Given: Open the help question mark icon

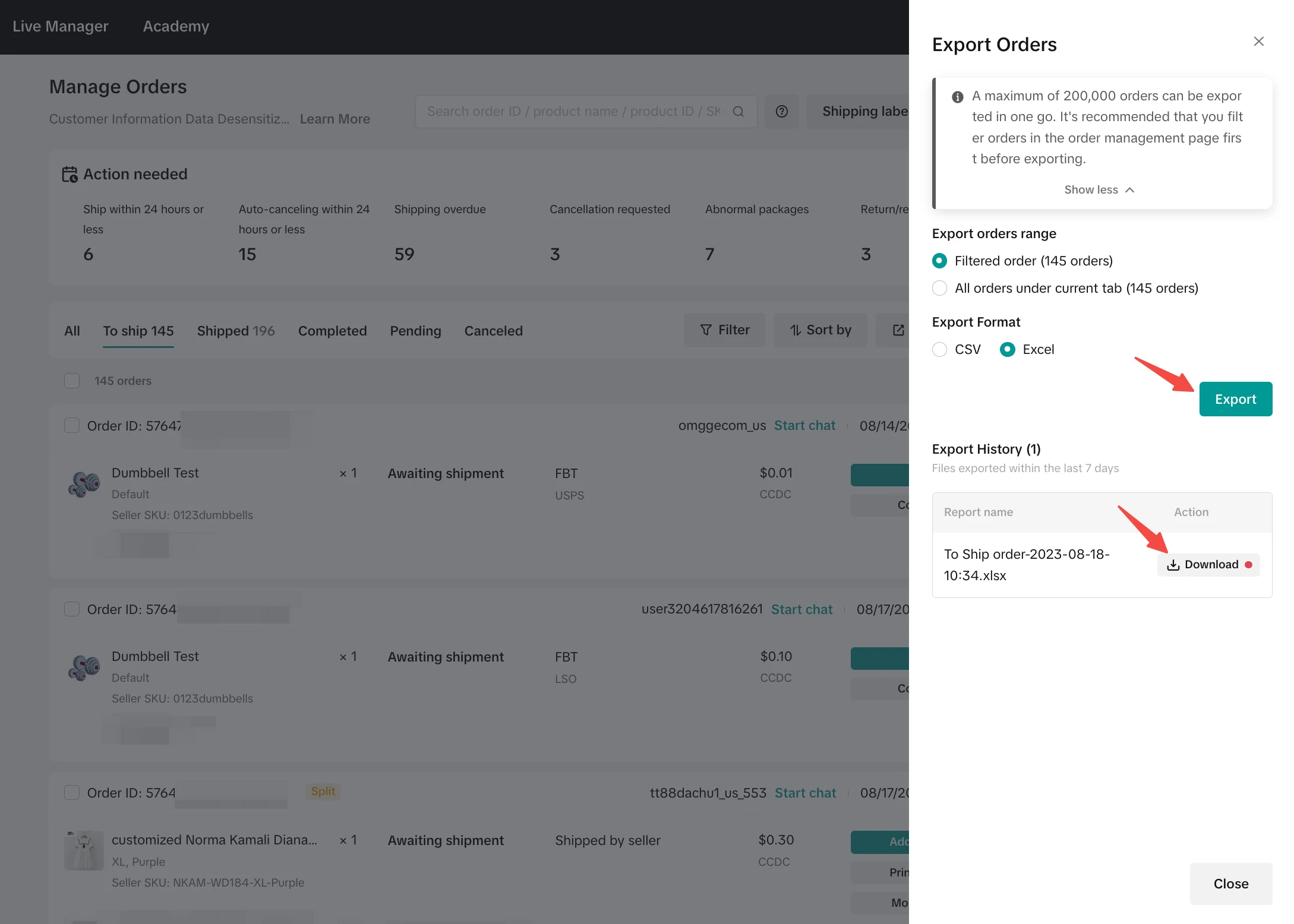Looking at the screenshot, I should [x=781, y=112].
